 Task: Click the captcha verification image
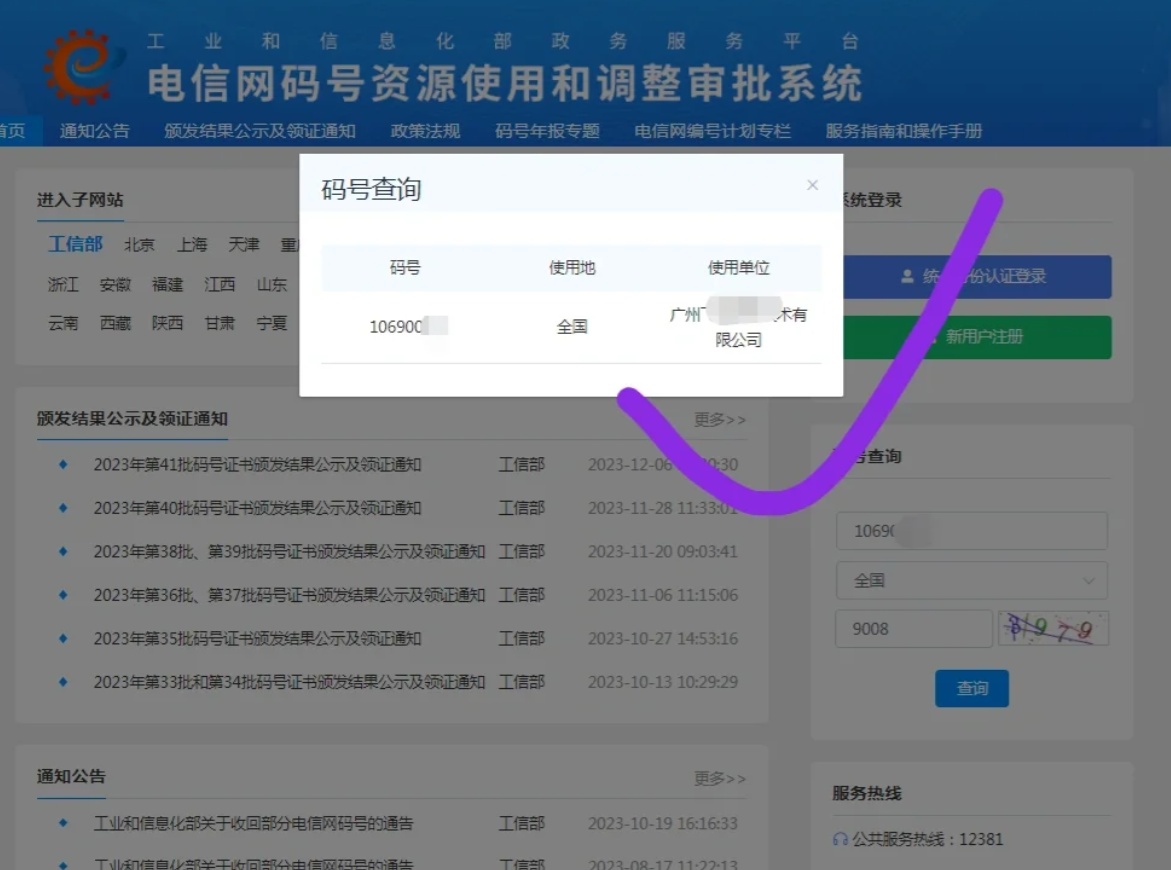1052,628
